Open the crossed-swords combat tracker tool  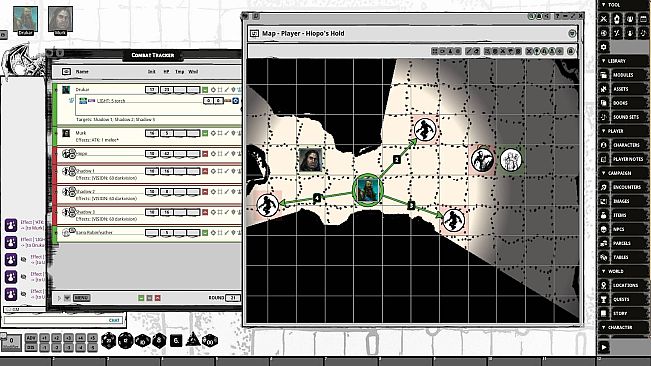pyautogui.click(x=604, y=19)
